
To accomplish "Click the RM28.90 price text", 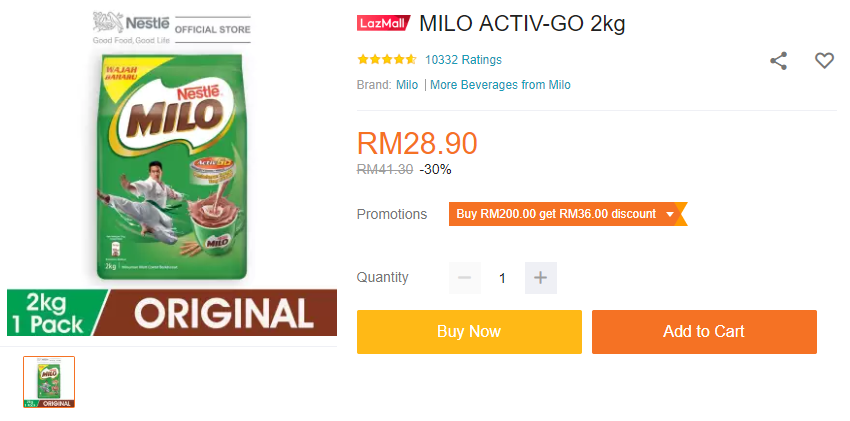I will point(417,144).
